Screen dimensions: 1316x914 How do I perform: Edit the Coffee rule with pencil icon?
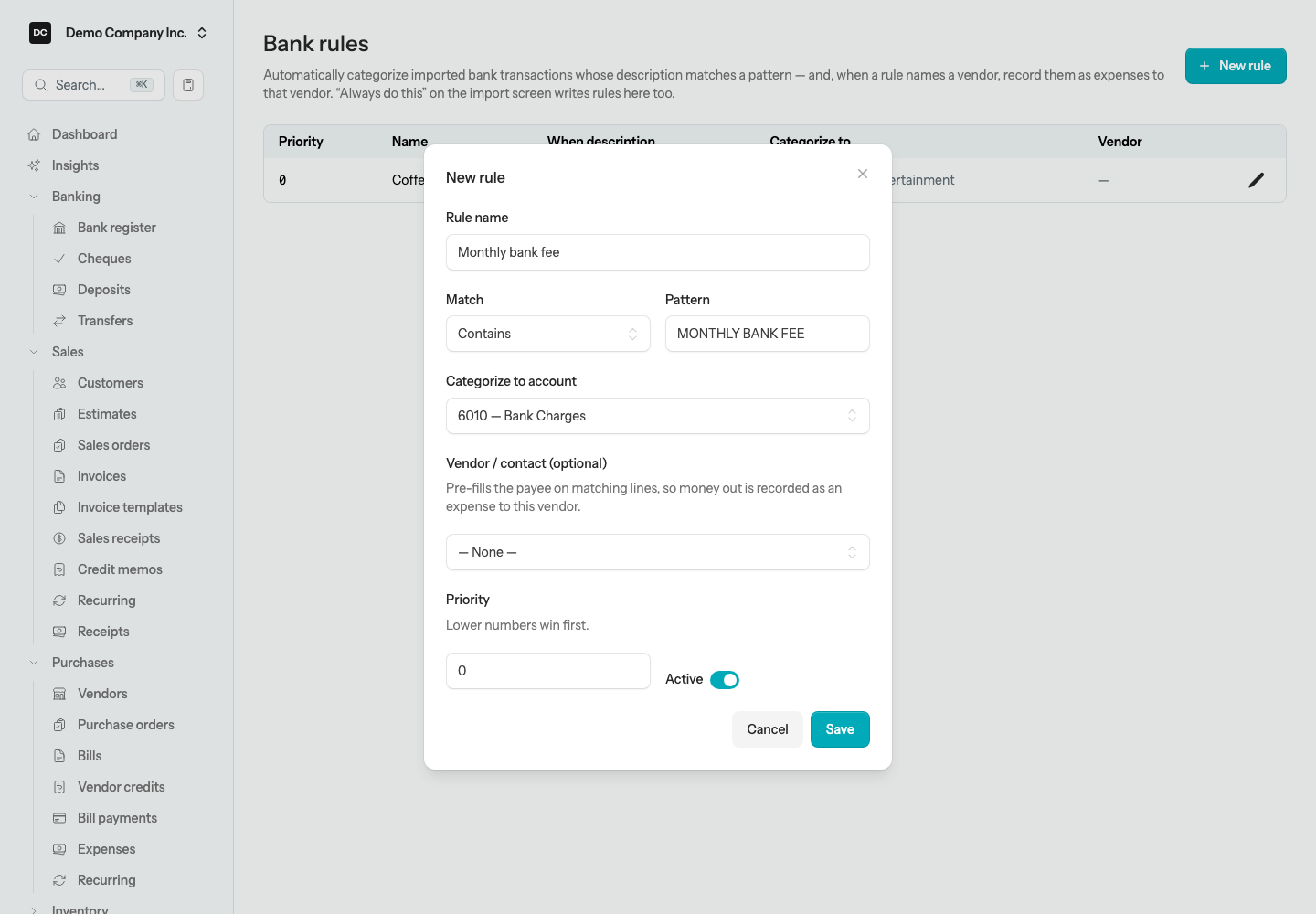(x=1257, y=180)
